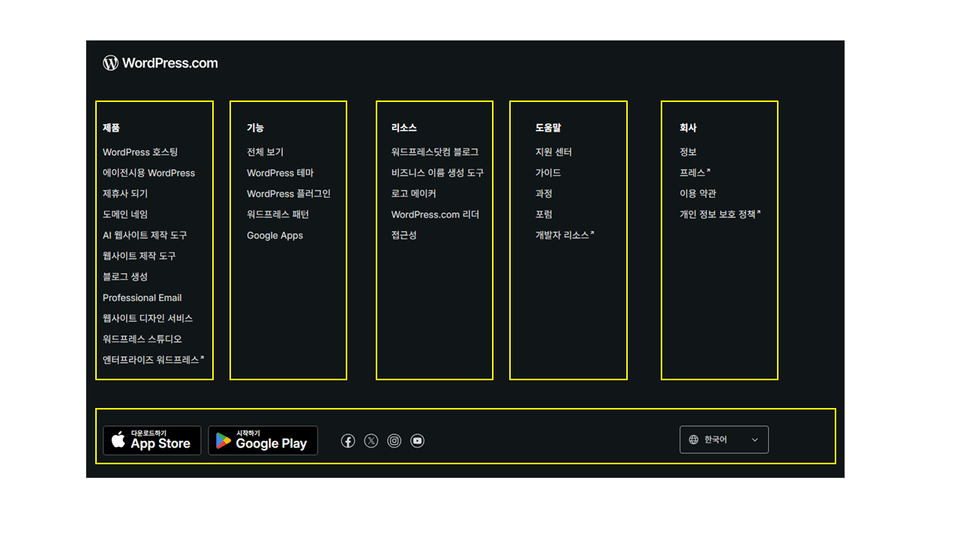This screenshot has height=540, width=960.
Task: Open the WordPress 플러그인 link
Action: click(288, 193)
